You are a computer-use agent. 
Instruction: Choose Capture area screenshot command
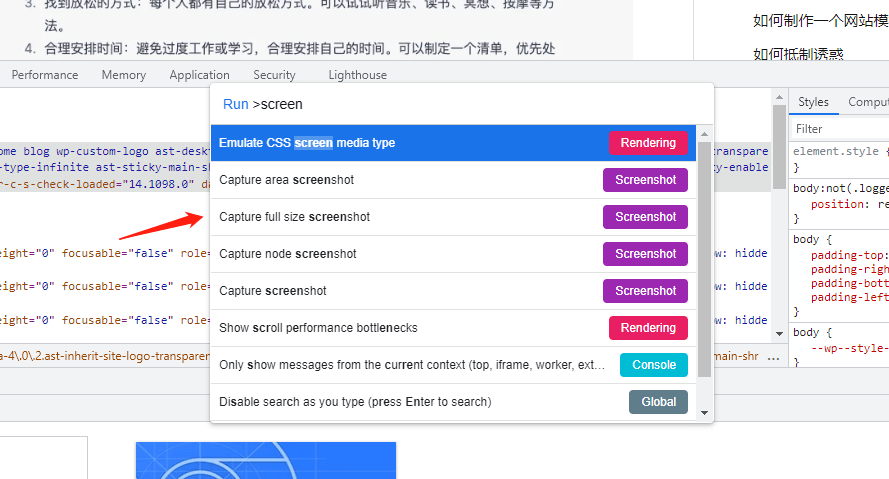(453, 180)
